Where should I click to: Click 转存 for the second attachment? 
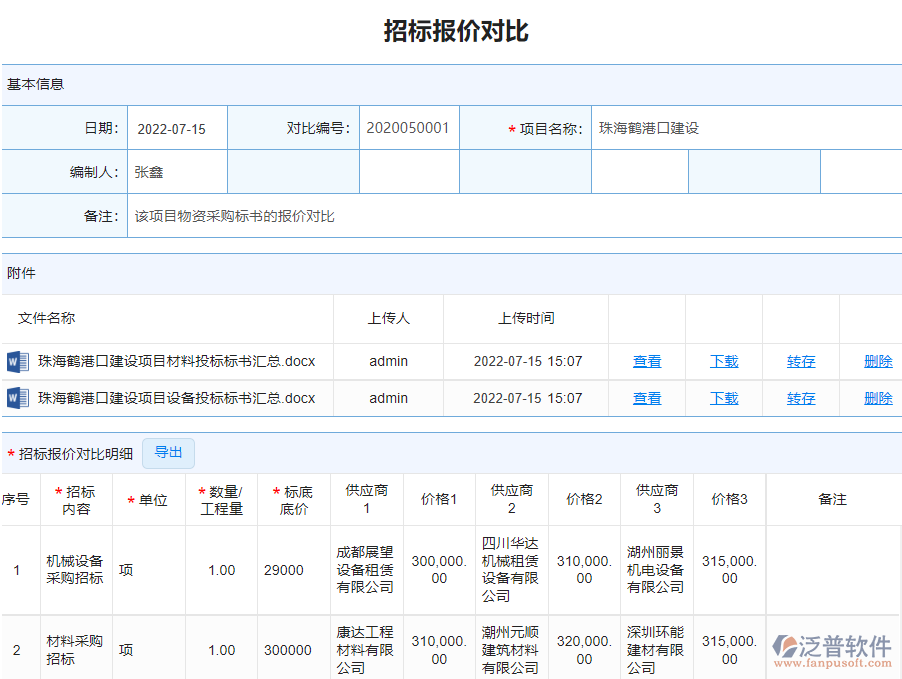point(800,398)
